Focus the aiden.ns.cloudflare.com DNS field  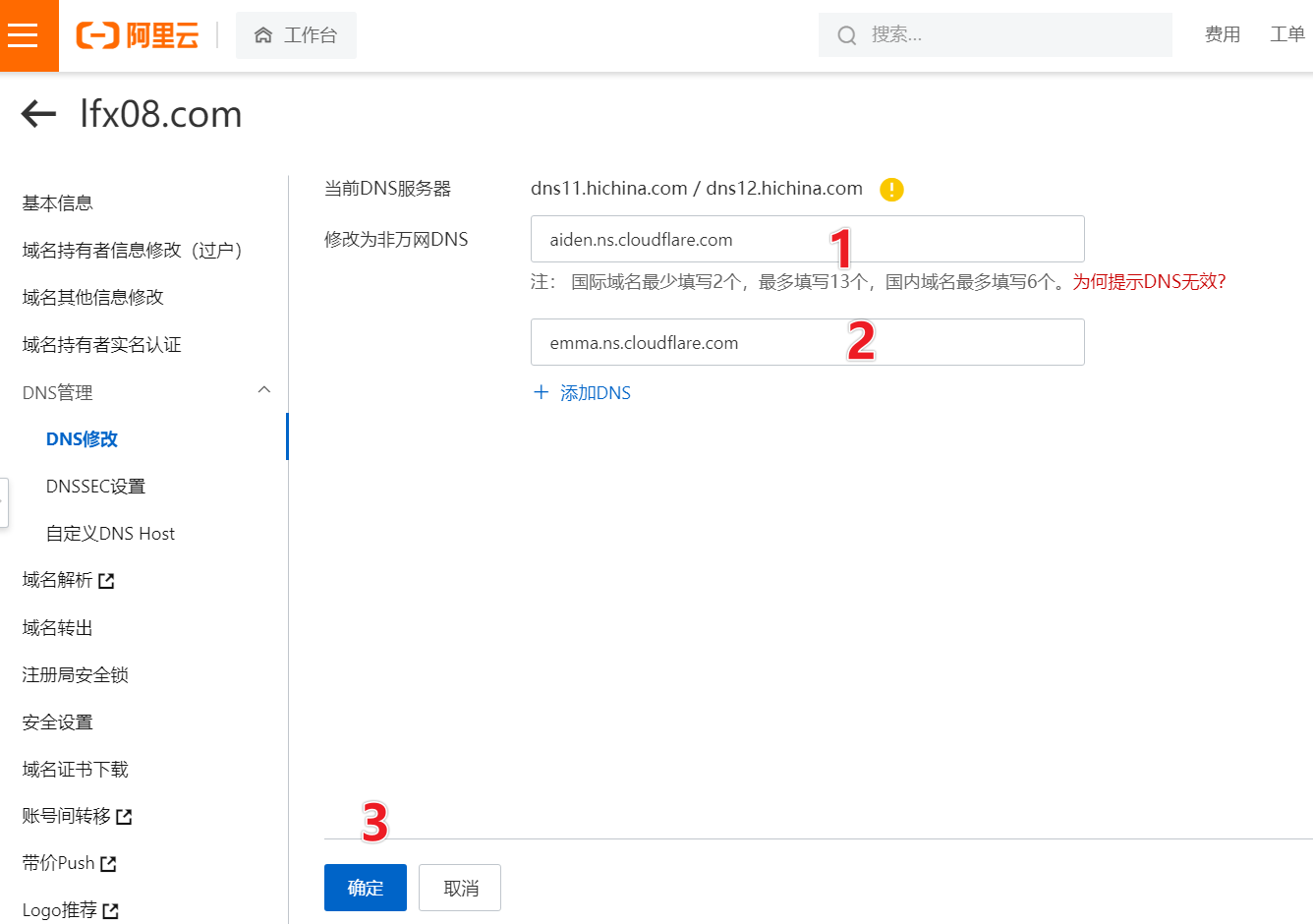pyautogui.click(x=808, y=239)
